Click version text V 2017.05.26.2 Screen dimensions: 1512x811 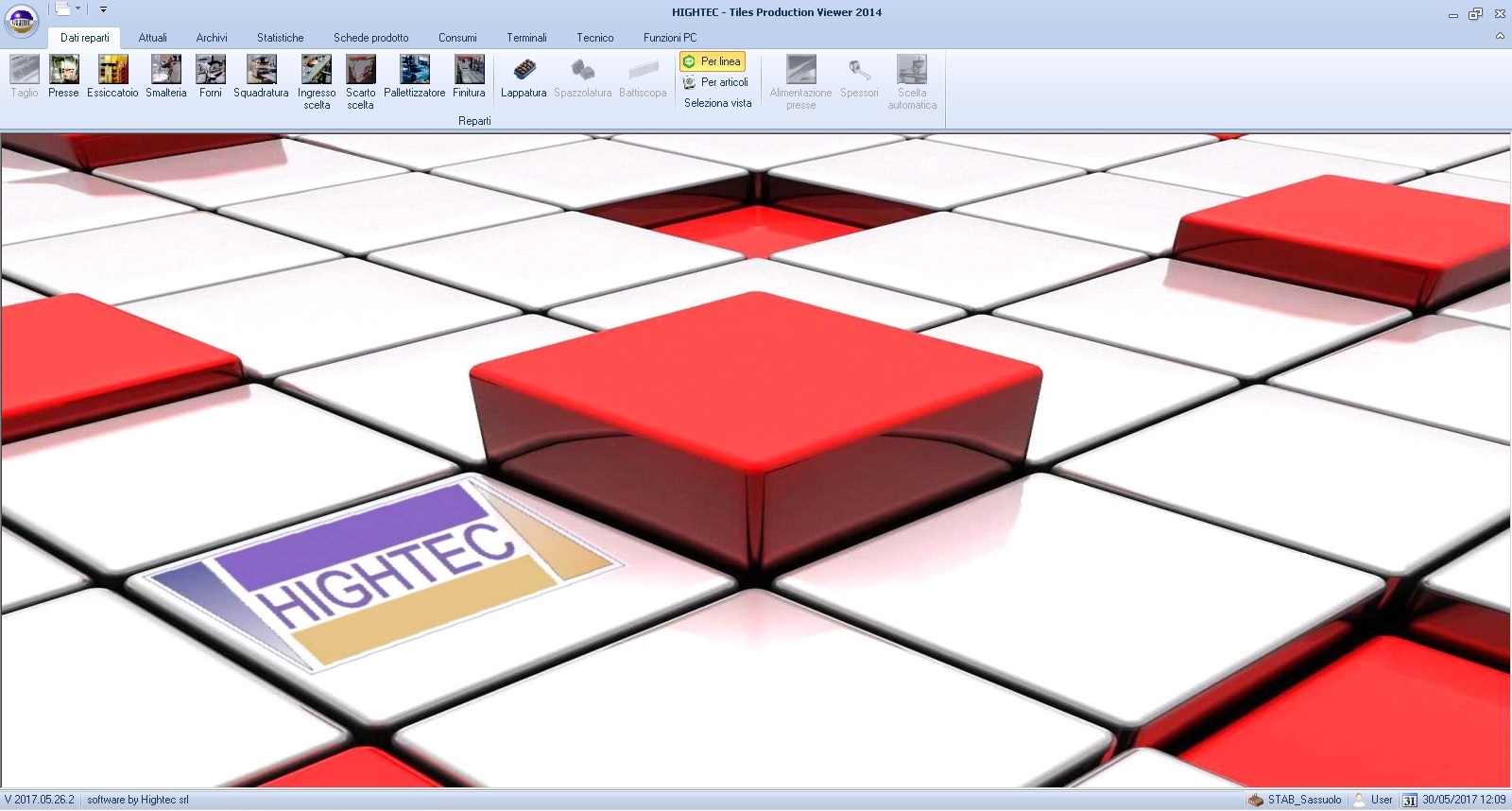40,800
